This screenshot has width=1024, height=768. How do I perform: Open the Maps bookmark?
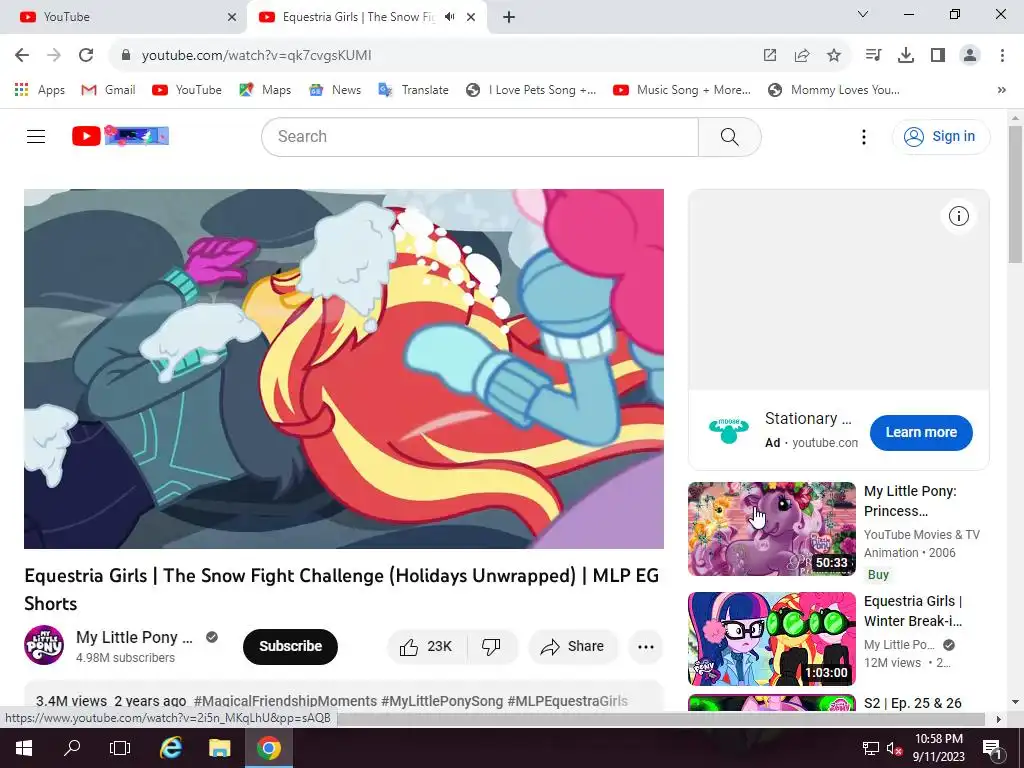(x=265, y=90)
